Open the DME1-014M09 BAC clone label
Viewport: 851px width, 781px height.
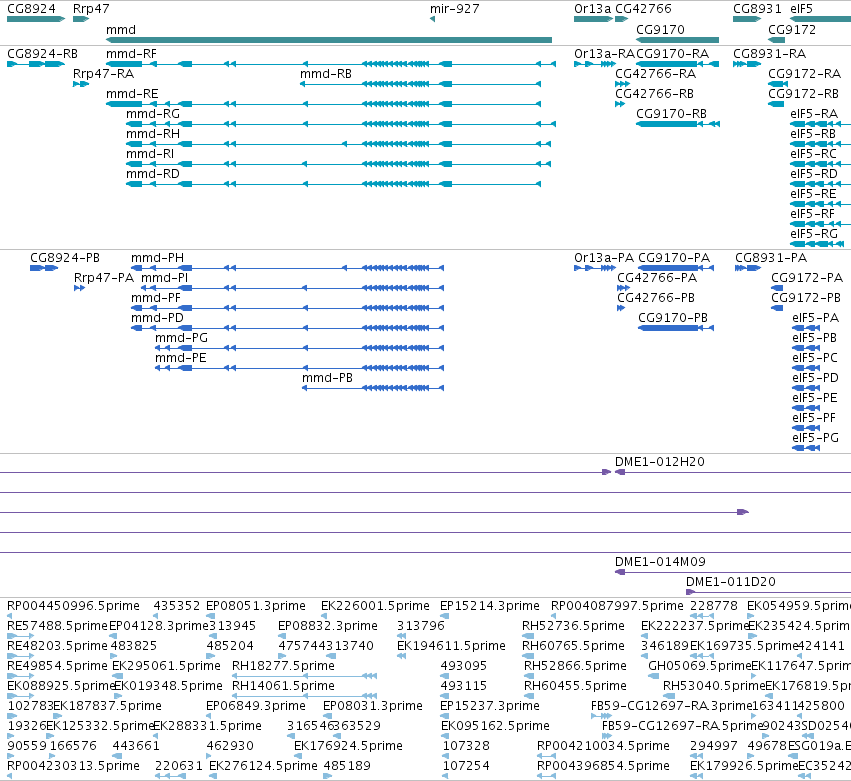(x=661, y=561)
